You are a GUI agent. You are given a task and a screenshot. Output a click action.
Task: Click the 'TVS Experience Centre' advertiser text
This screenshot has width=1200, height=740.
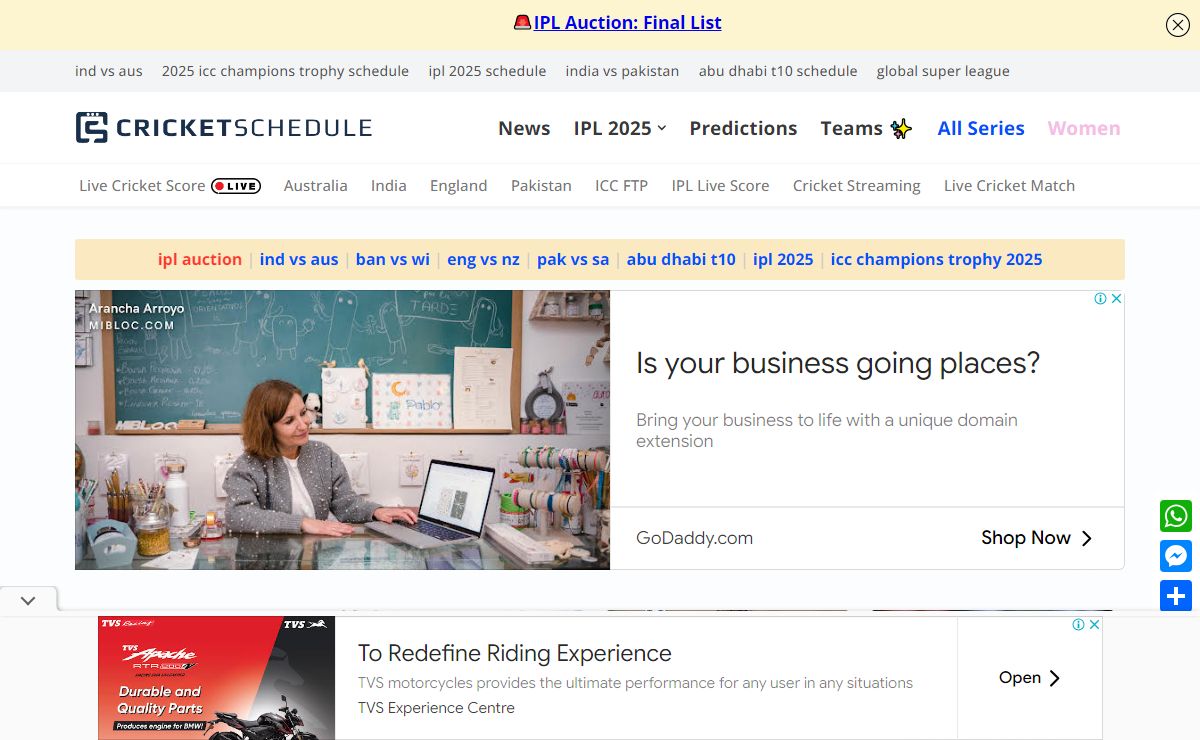[436, 708]
